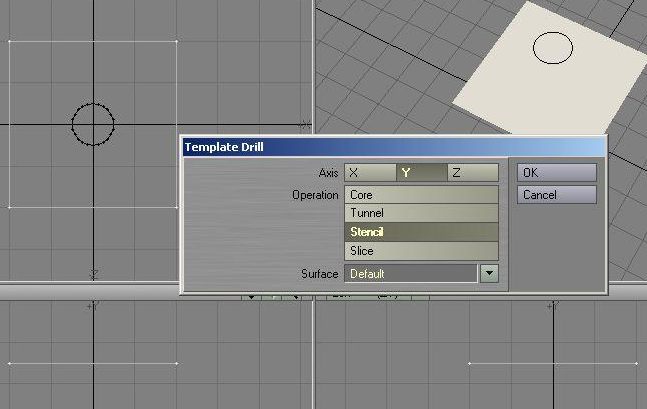
Task: Select the Core operation
Action: click(x=421, y=195)
